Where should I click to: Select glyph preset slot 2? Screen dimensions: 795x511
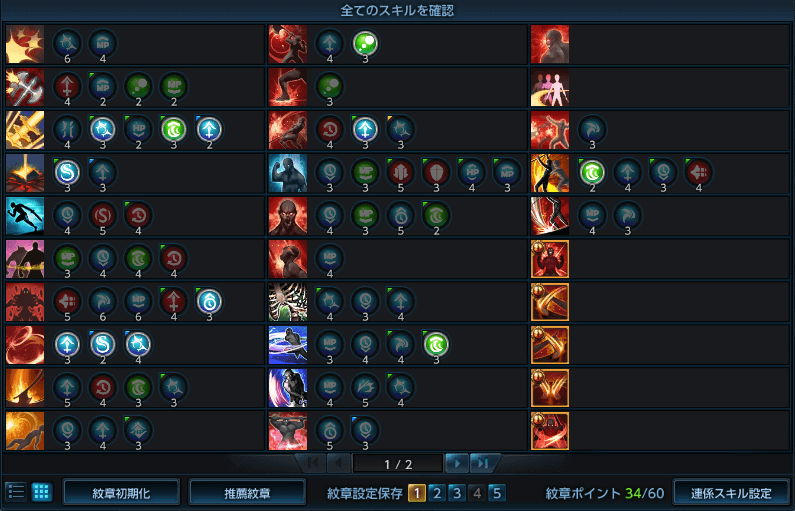pos(437,493)
